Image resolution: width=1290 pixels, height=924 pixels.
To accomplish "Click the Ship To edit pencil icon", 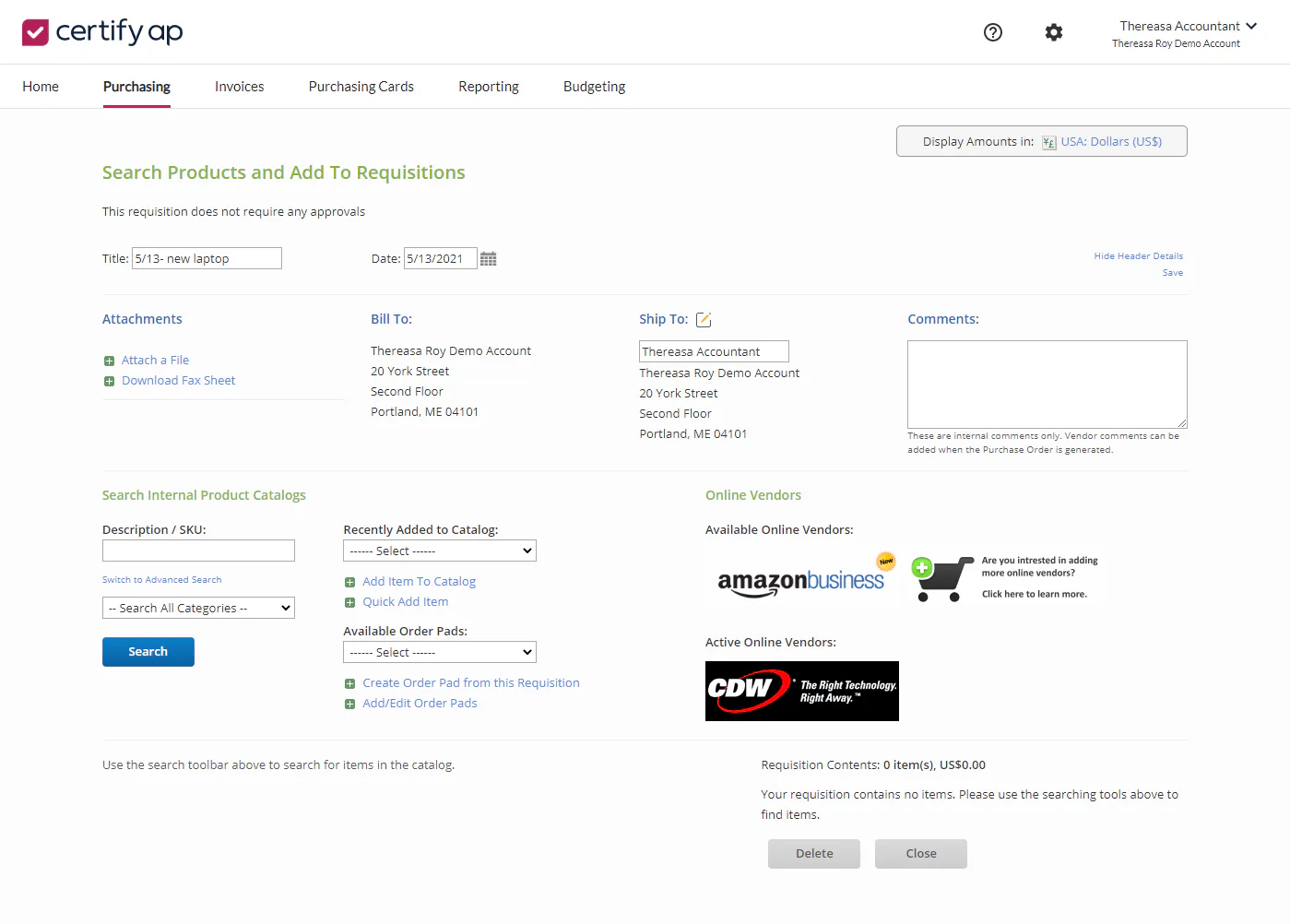I will pos(704,320).
